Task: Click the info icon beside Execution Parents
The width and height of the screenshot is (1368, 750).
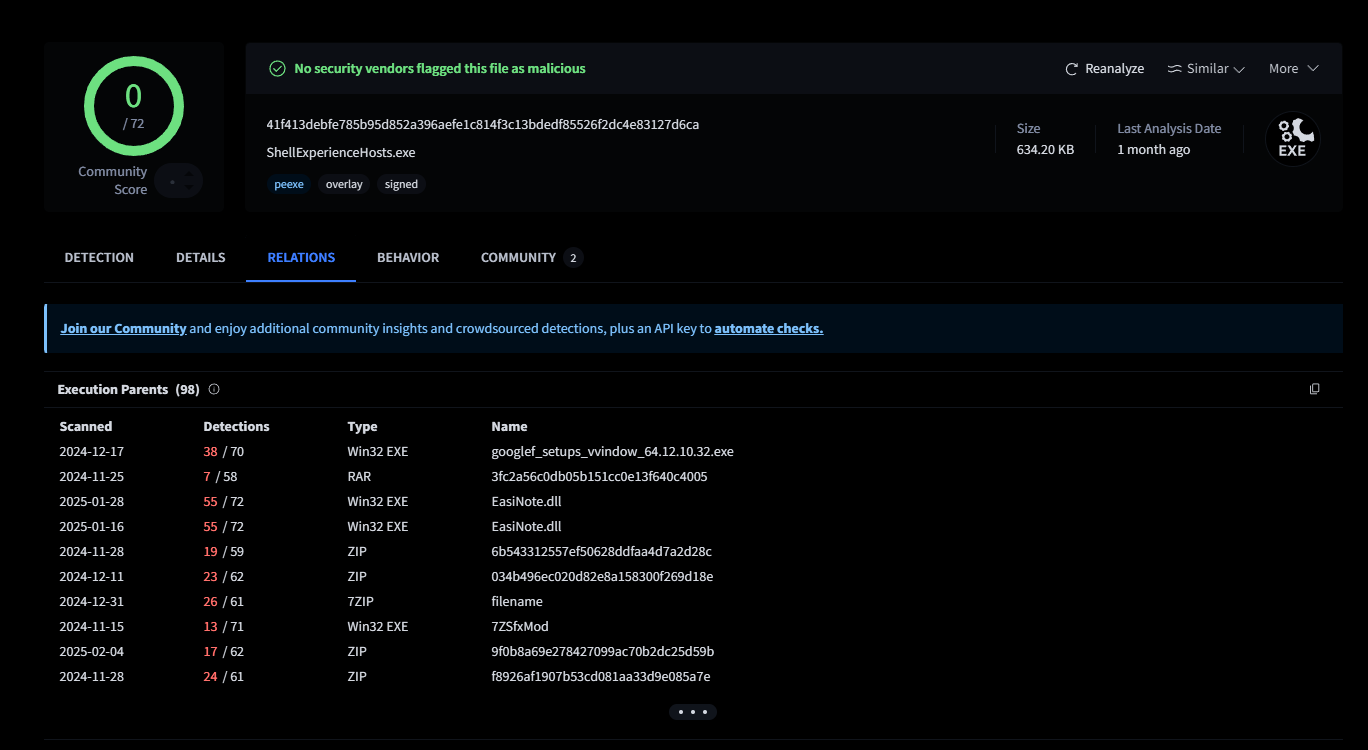Action: (214, 389)
